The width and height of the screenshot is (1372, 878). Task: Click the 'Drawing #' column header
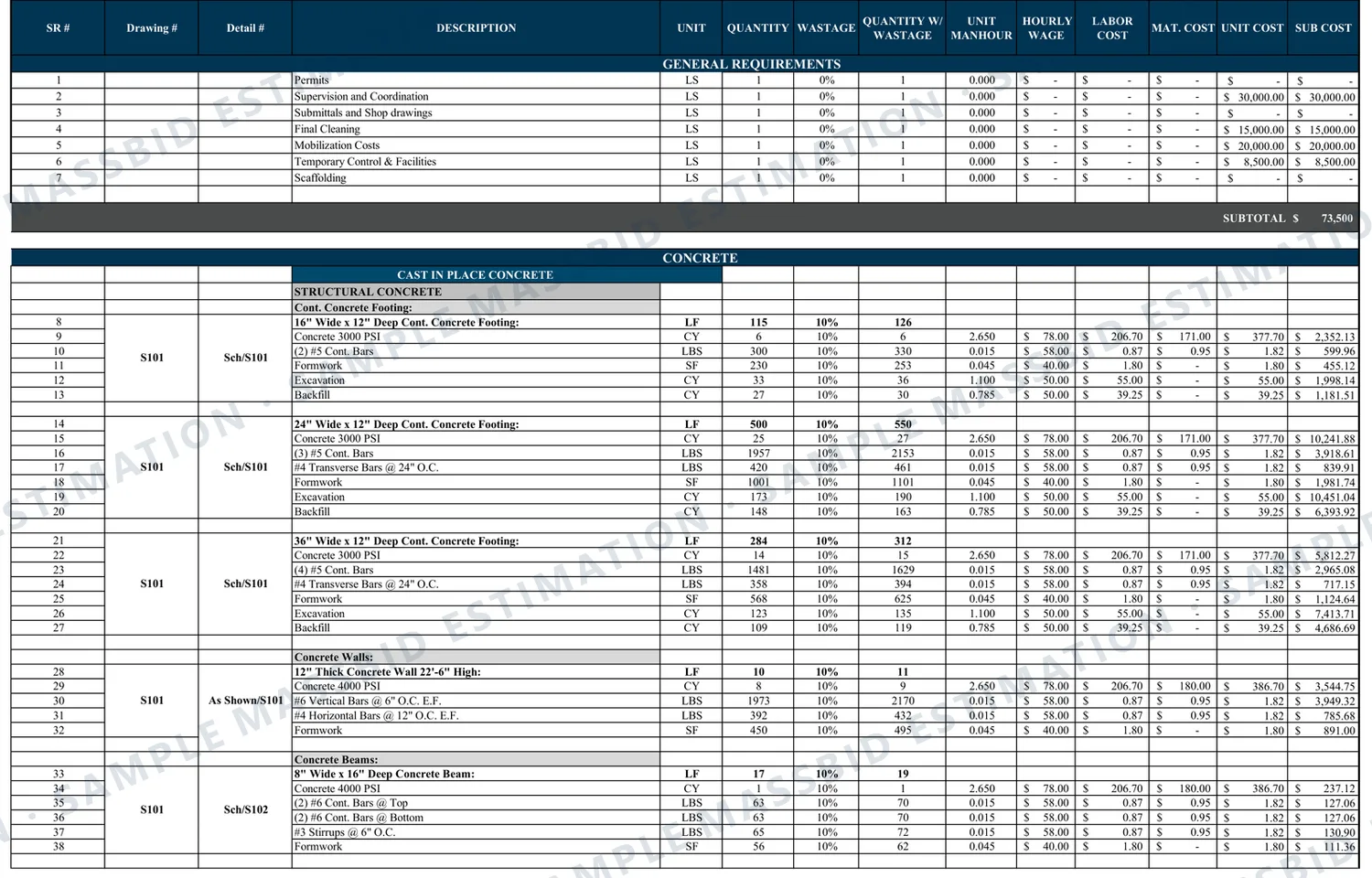[x=152, y=28]
